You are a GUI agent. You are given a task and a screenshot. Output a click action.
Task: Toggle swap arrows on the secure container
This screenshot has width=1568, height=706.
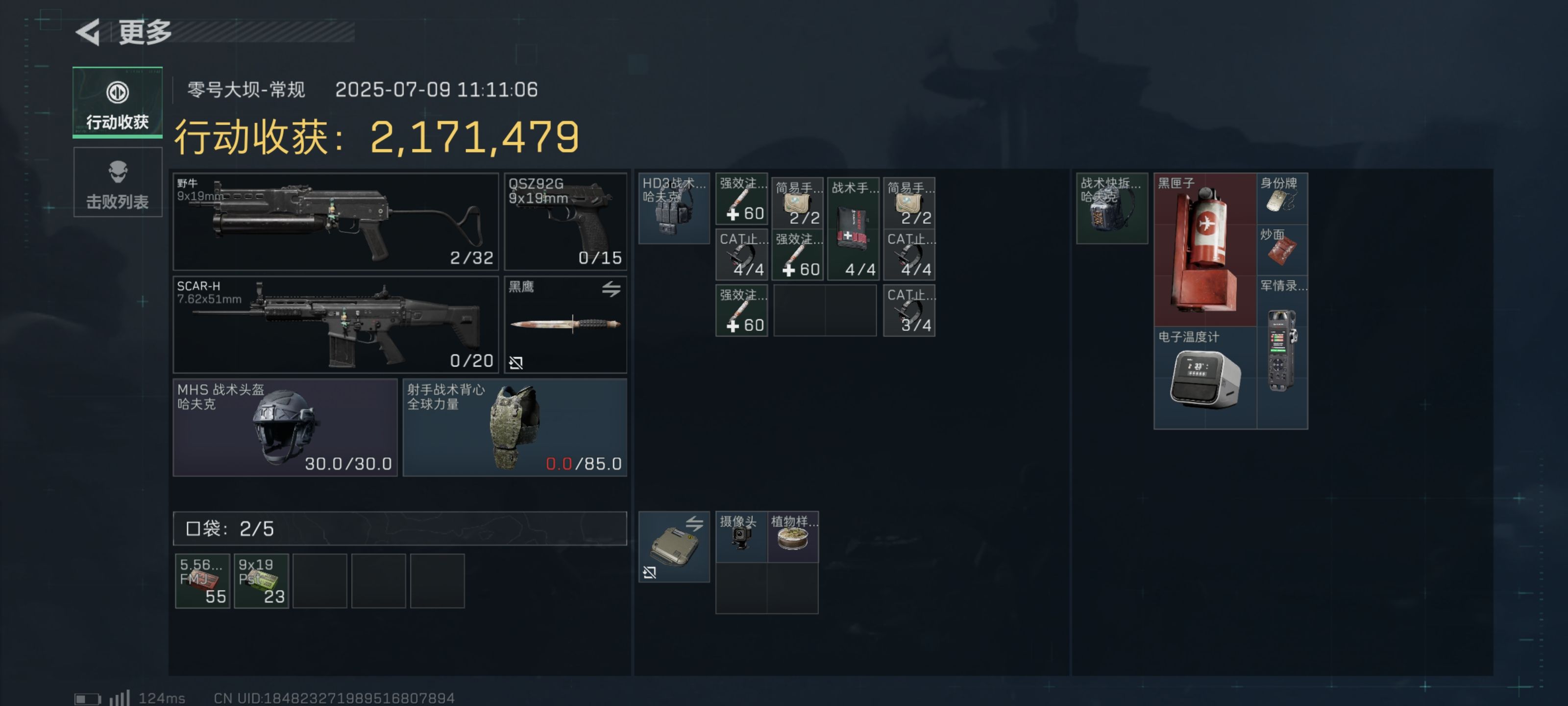pos(694,523)
